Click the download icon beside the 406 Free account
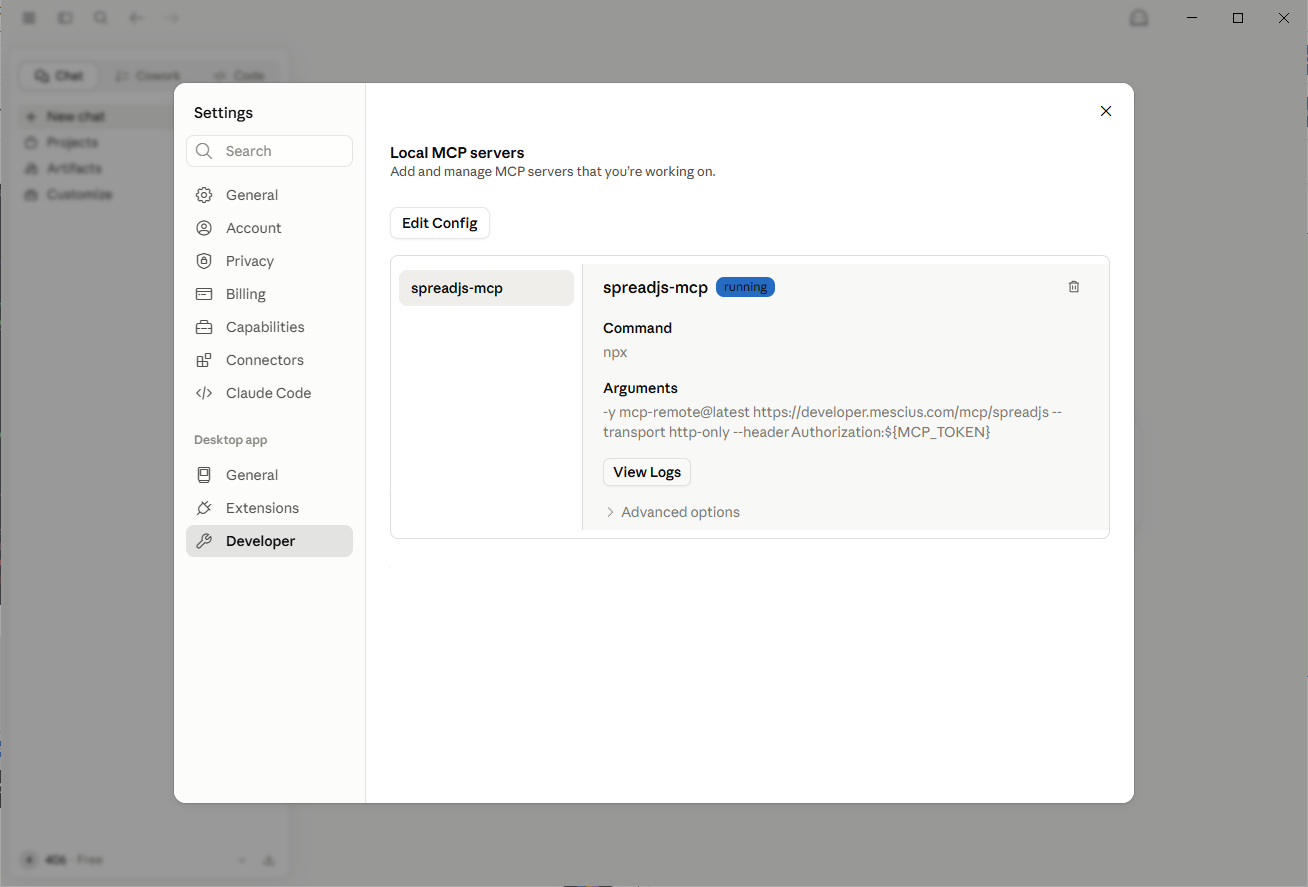 [x=268, y=860]
